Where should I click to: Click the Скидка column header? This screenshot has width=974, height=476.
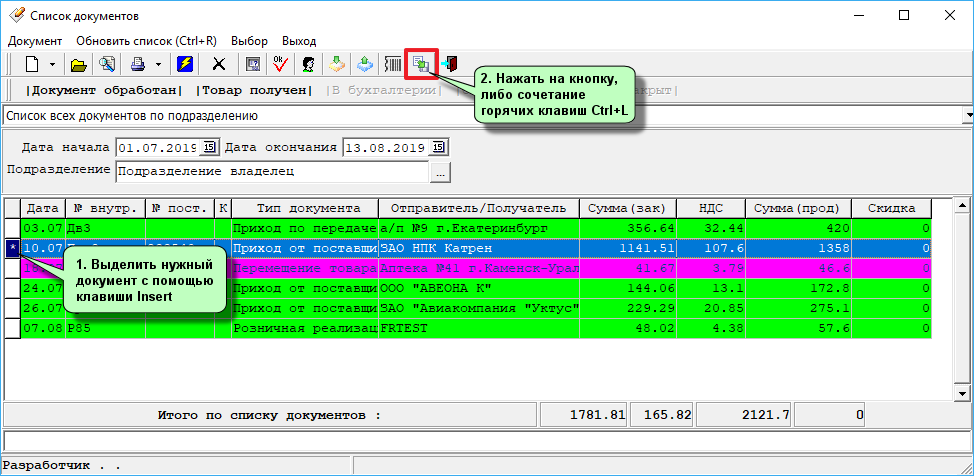(892, 208)
